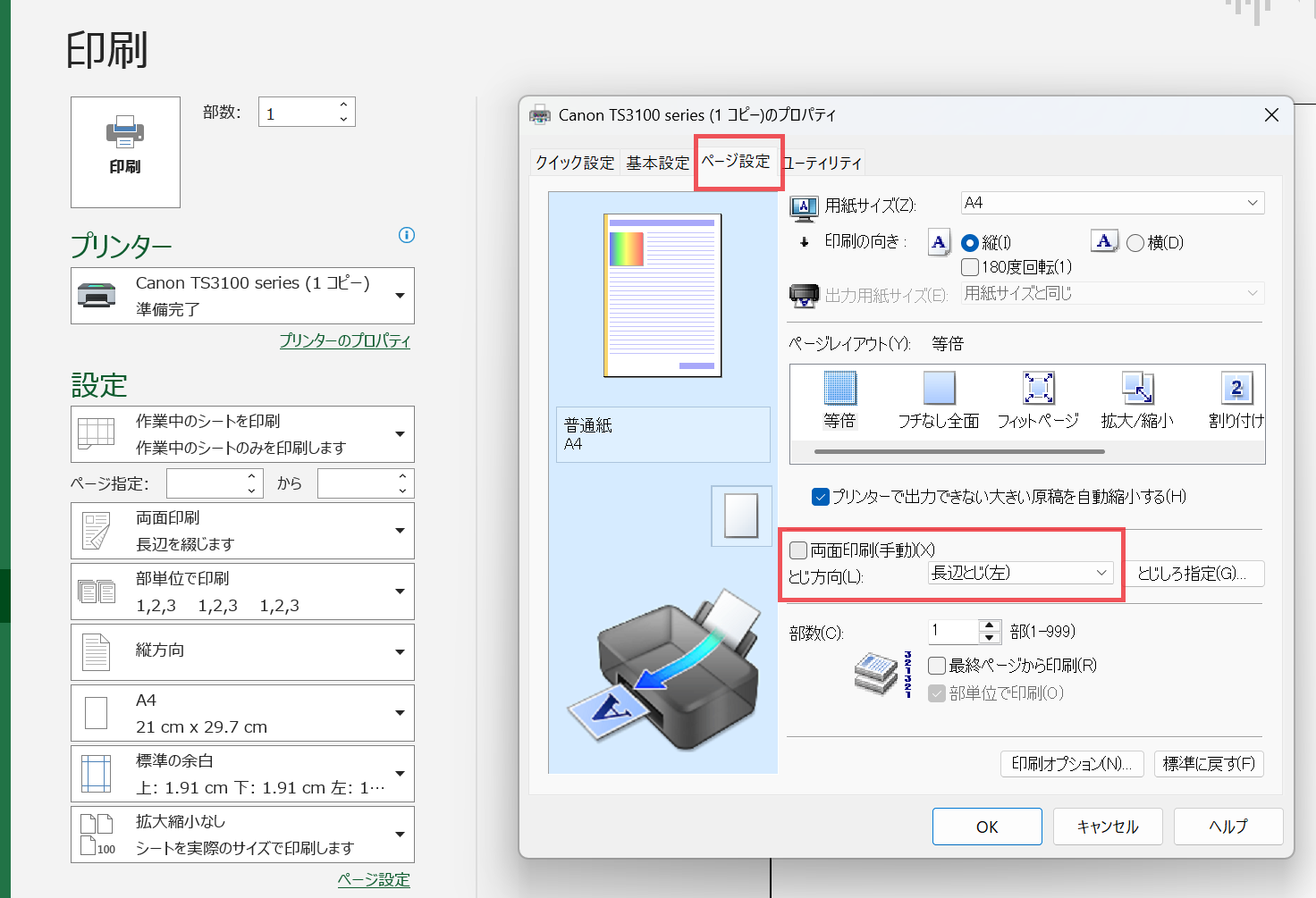Select the フィットページ layout icon

pyautogui.click(x=1038, y=390)
